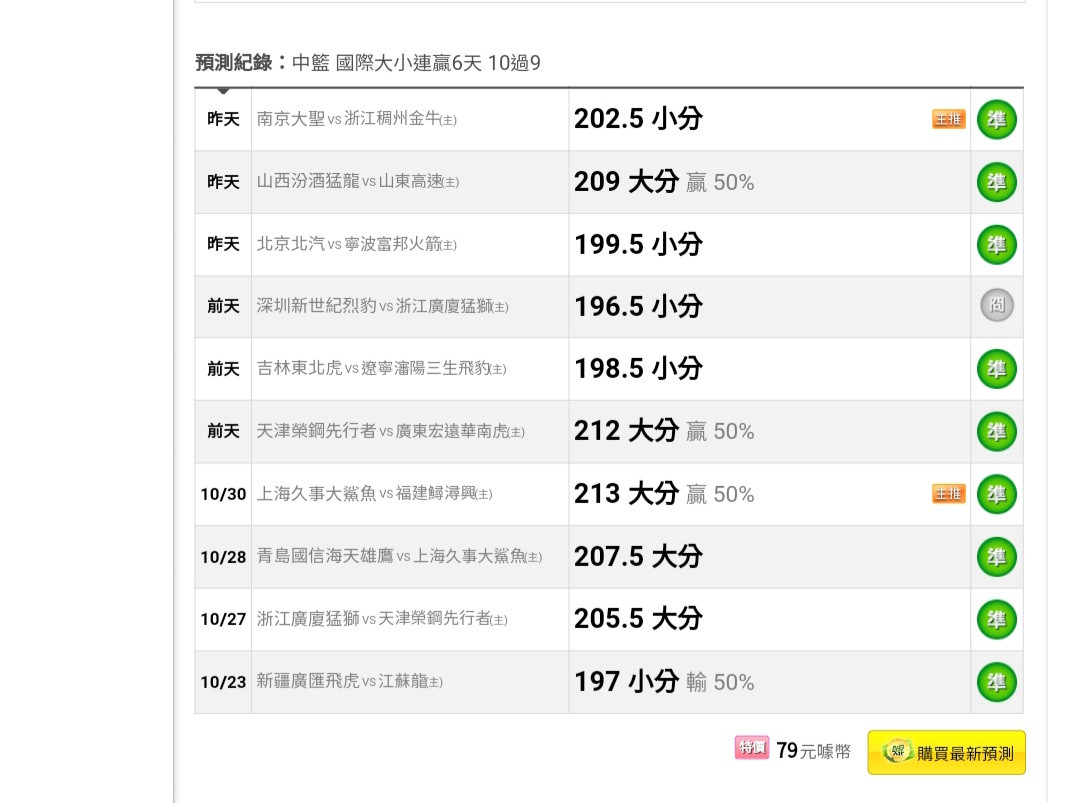Open 山西汾酒猛龍 vs 山東高速 matchup

tap(357, 182)
